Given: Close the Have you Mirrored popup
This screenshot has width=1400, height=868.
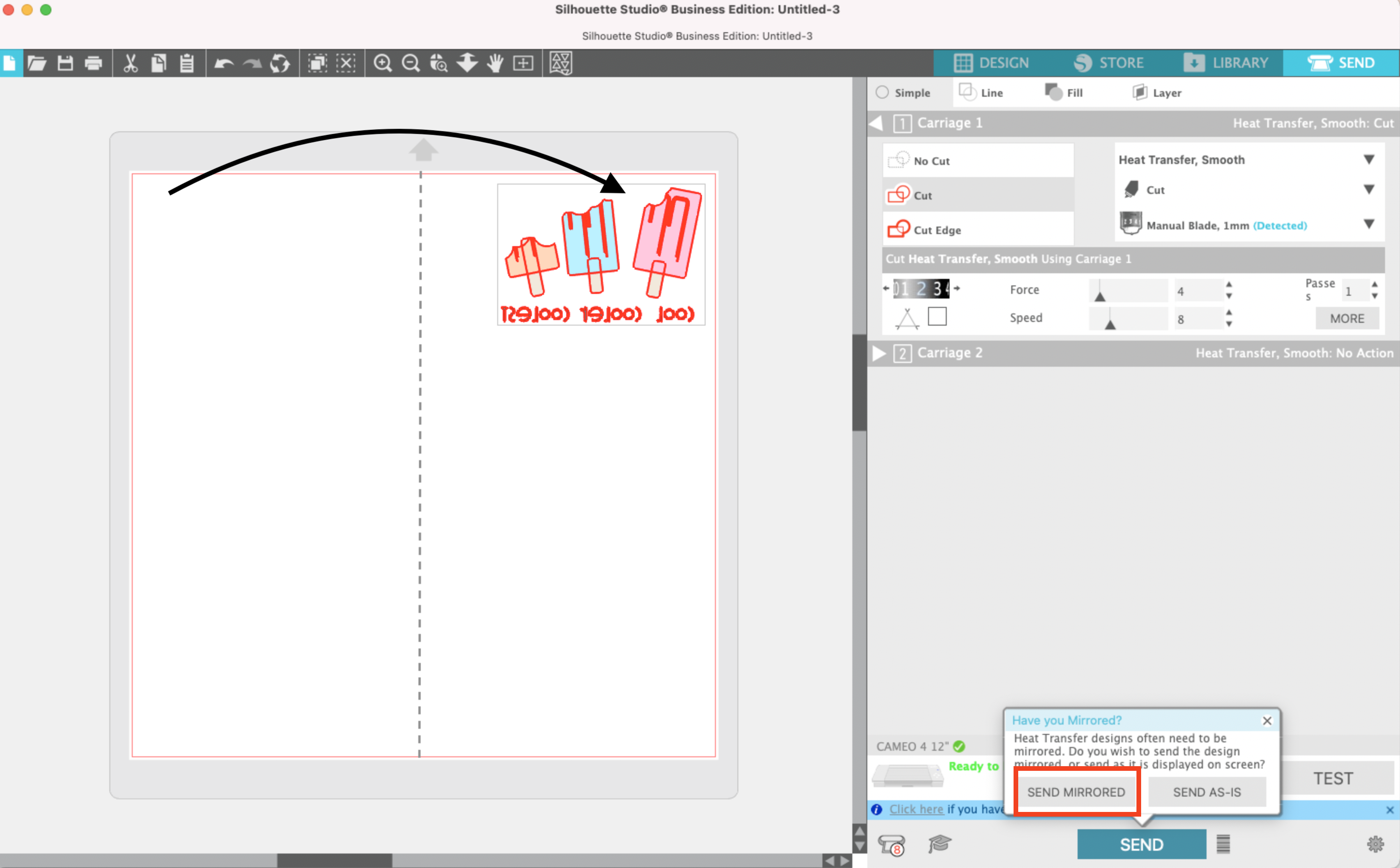Looking at the screenshot, I should 1267,720.
